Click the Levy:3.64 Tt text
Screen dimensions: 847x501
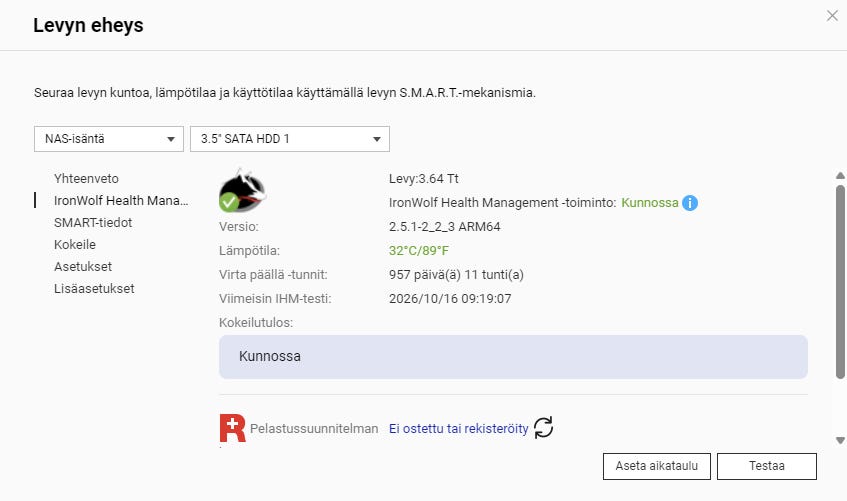click(x=424, y=179)
